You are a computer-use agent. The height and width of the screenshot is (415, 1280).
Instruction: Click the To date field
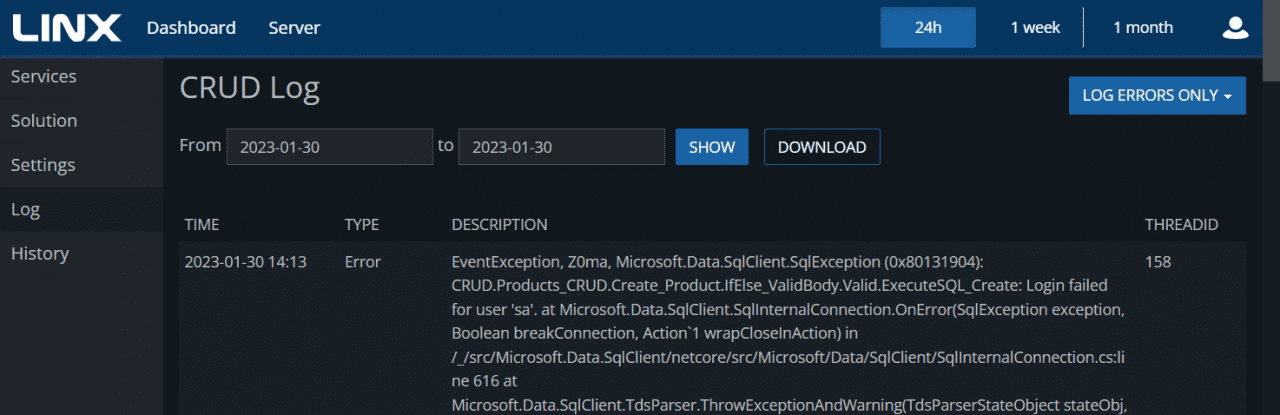[x=561, y=147]
